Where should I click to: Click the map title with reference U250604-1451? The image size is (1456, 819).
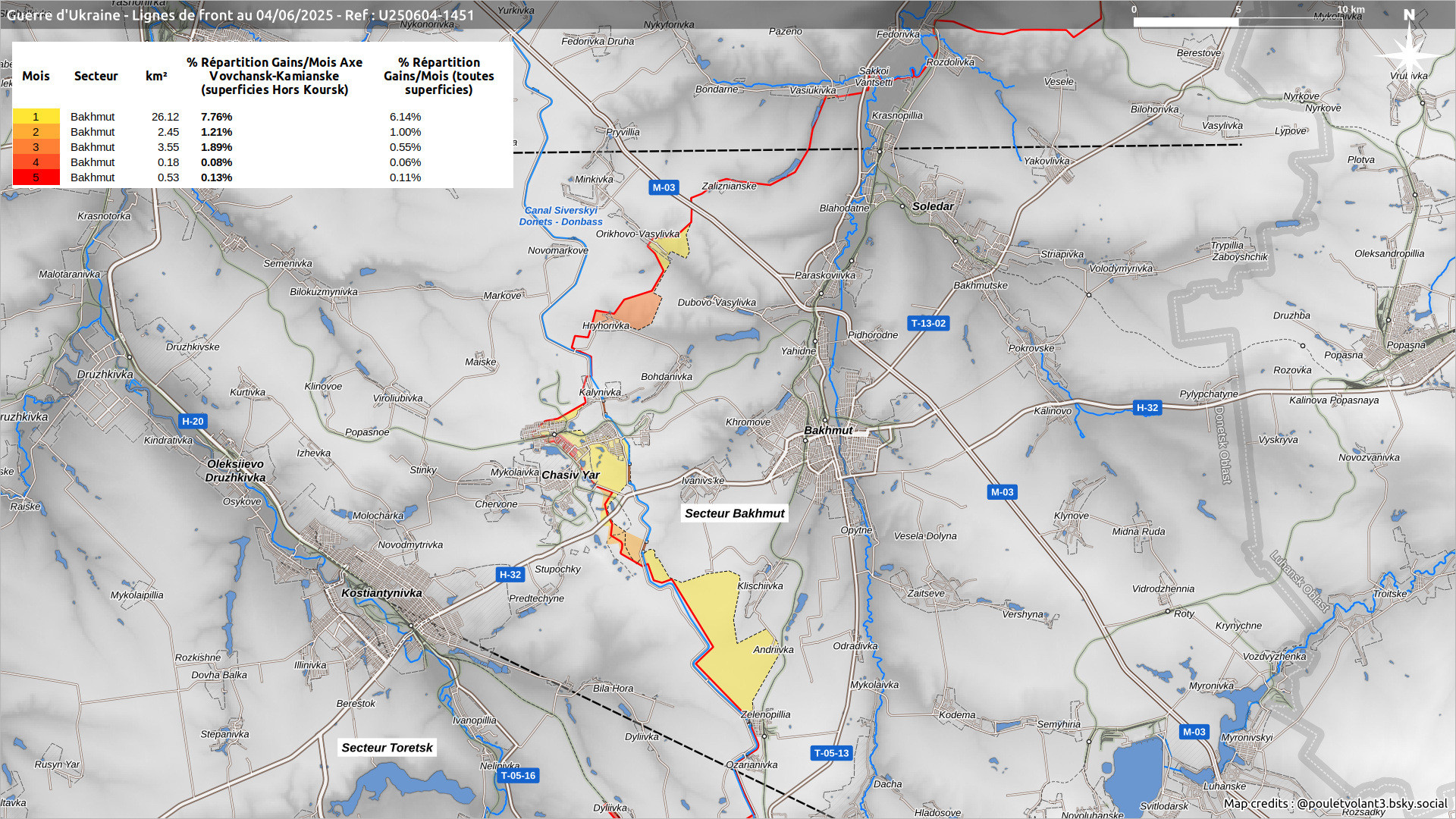(241, 15)
